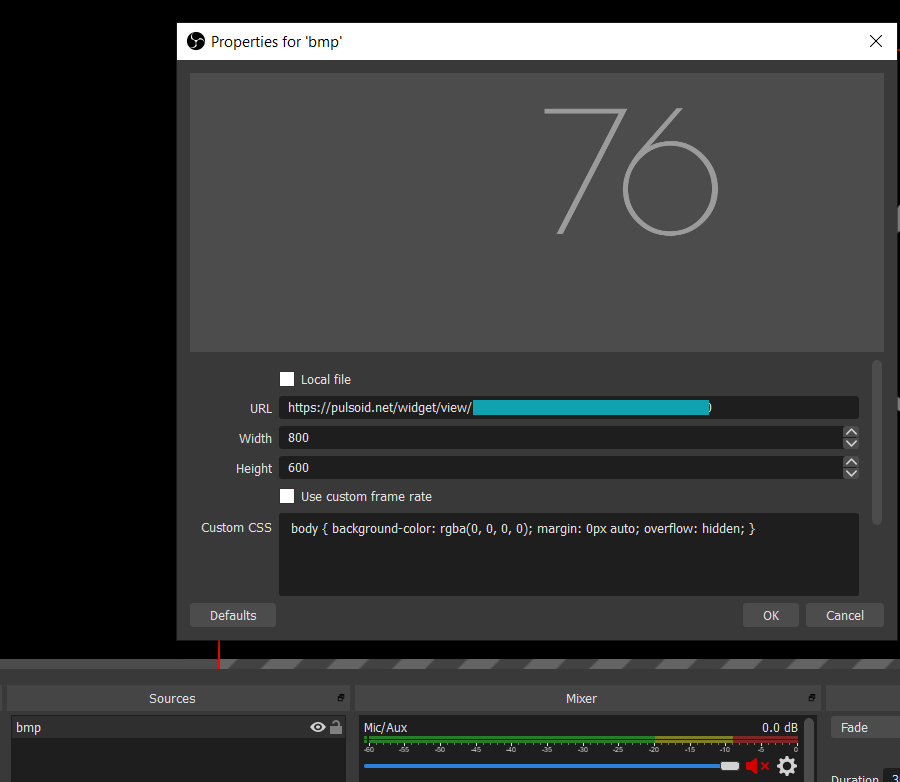Image resolution: width=900 pixels, height=782 pixels.
Task: Click the Width field showing 800
Action: pos(561,438)
